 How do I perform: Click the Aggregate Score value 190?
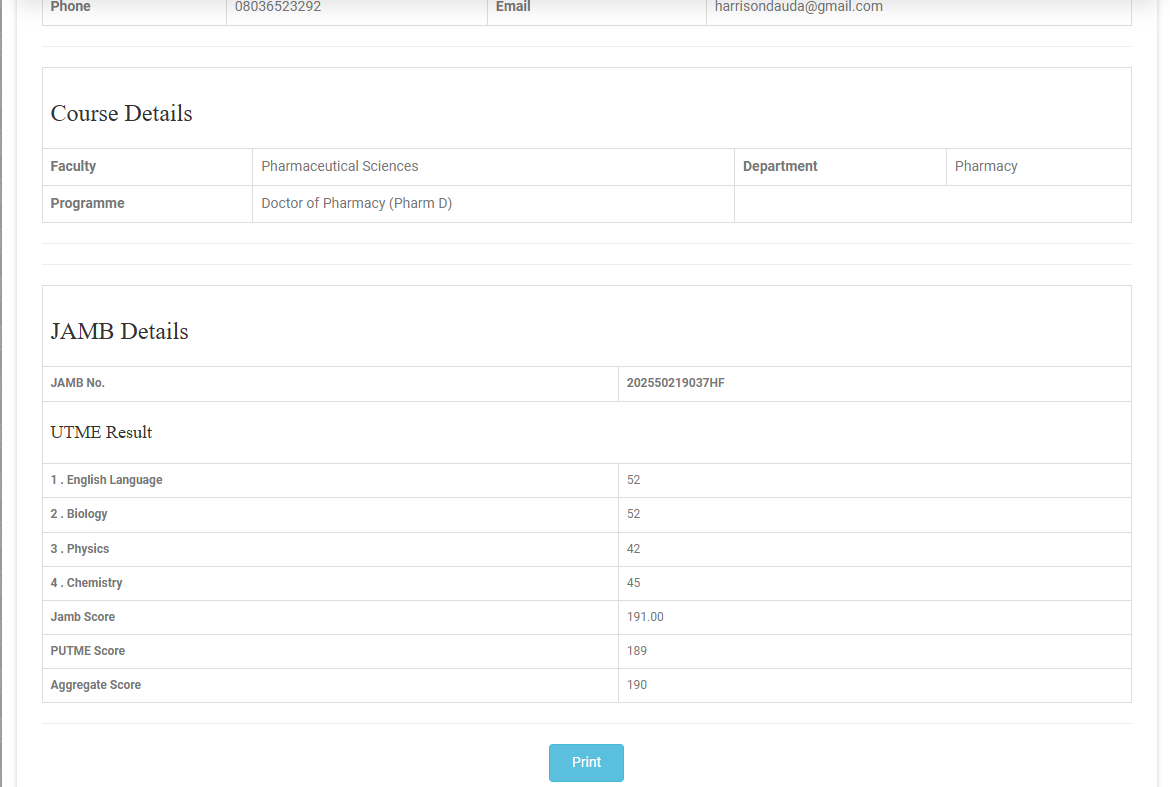coord(637,685)
